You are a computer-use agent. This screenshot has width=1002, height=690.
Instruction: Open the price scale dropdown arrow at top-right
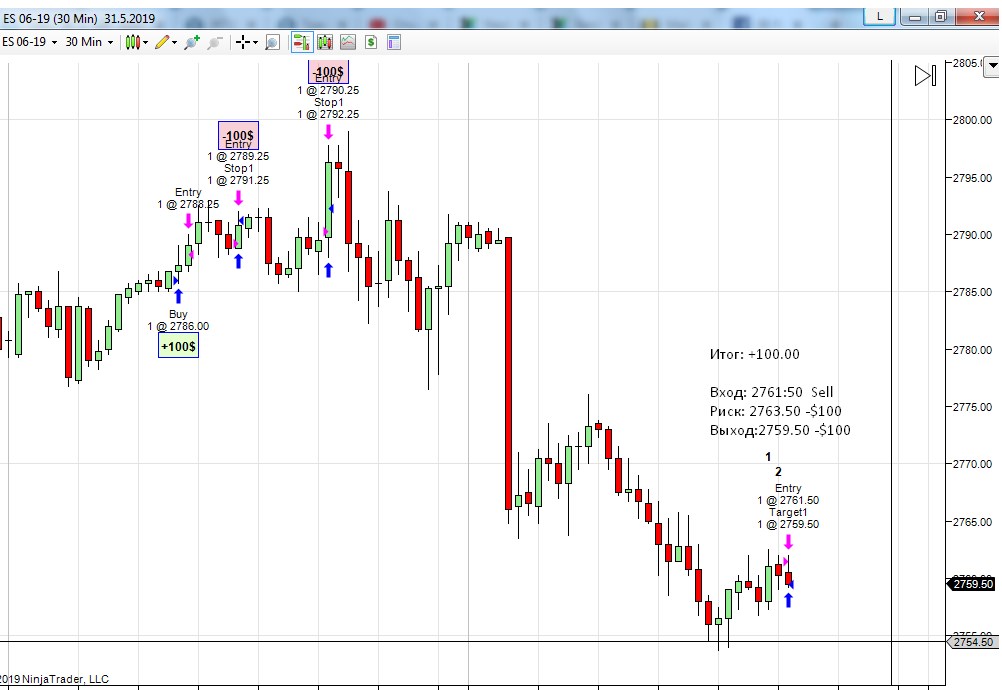point(992,65)
